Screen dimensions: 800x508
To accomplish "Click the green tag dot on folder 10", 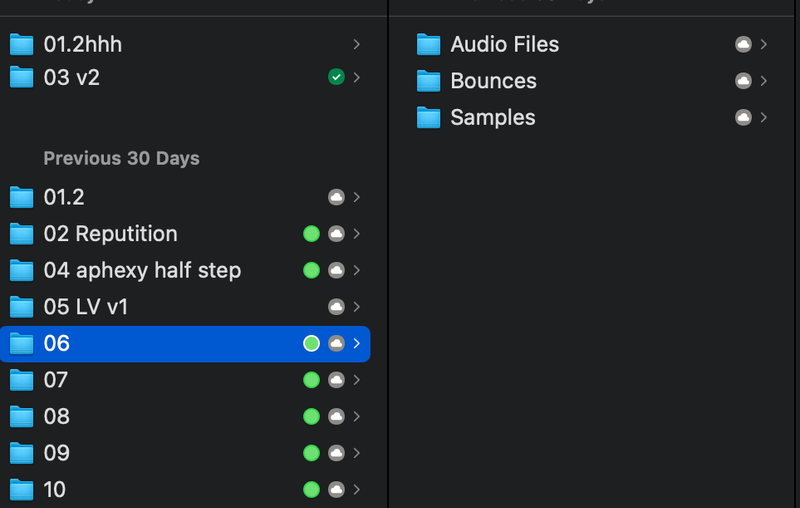I will click(311, 490).
